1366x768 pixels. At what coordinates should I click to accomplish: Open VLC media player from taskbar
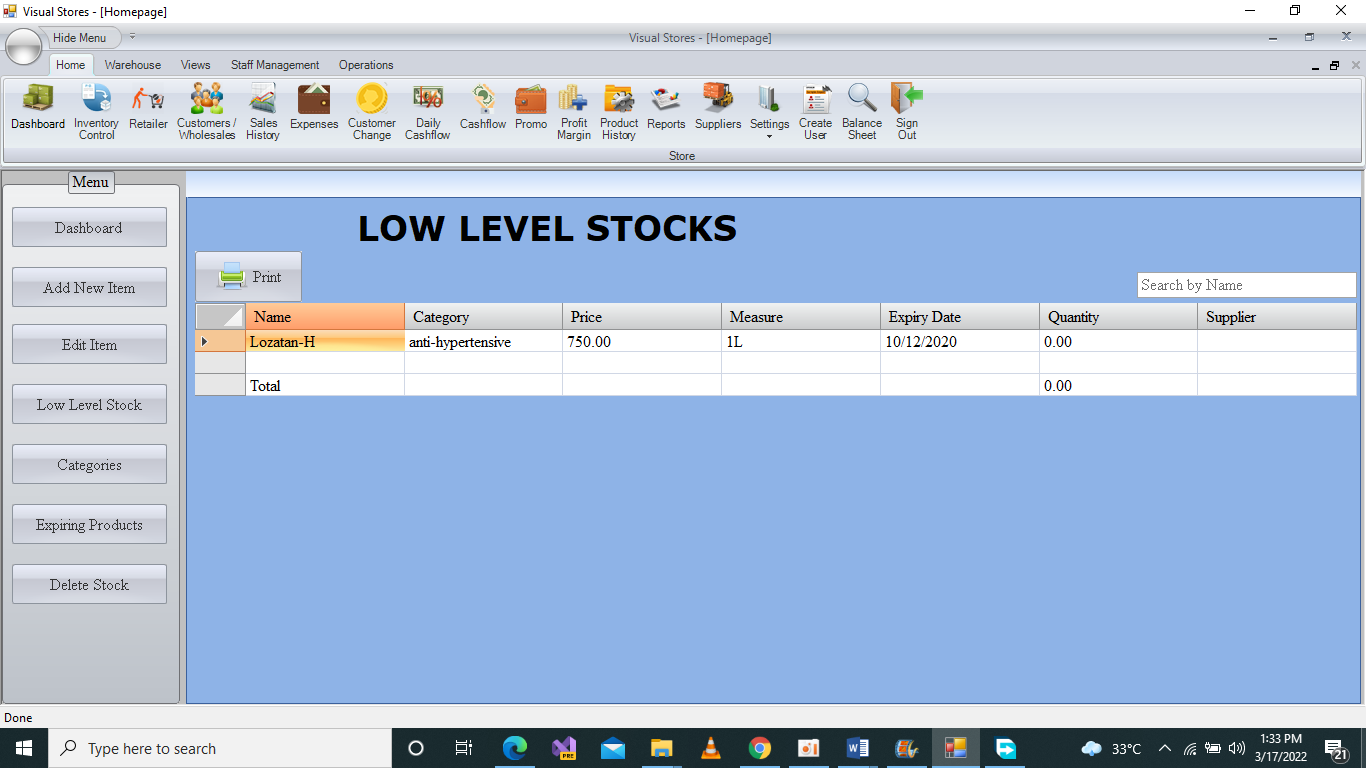tap(711, 748)
